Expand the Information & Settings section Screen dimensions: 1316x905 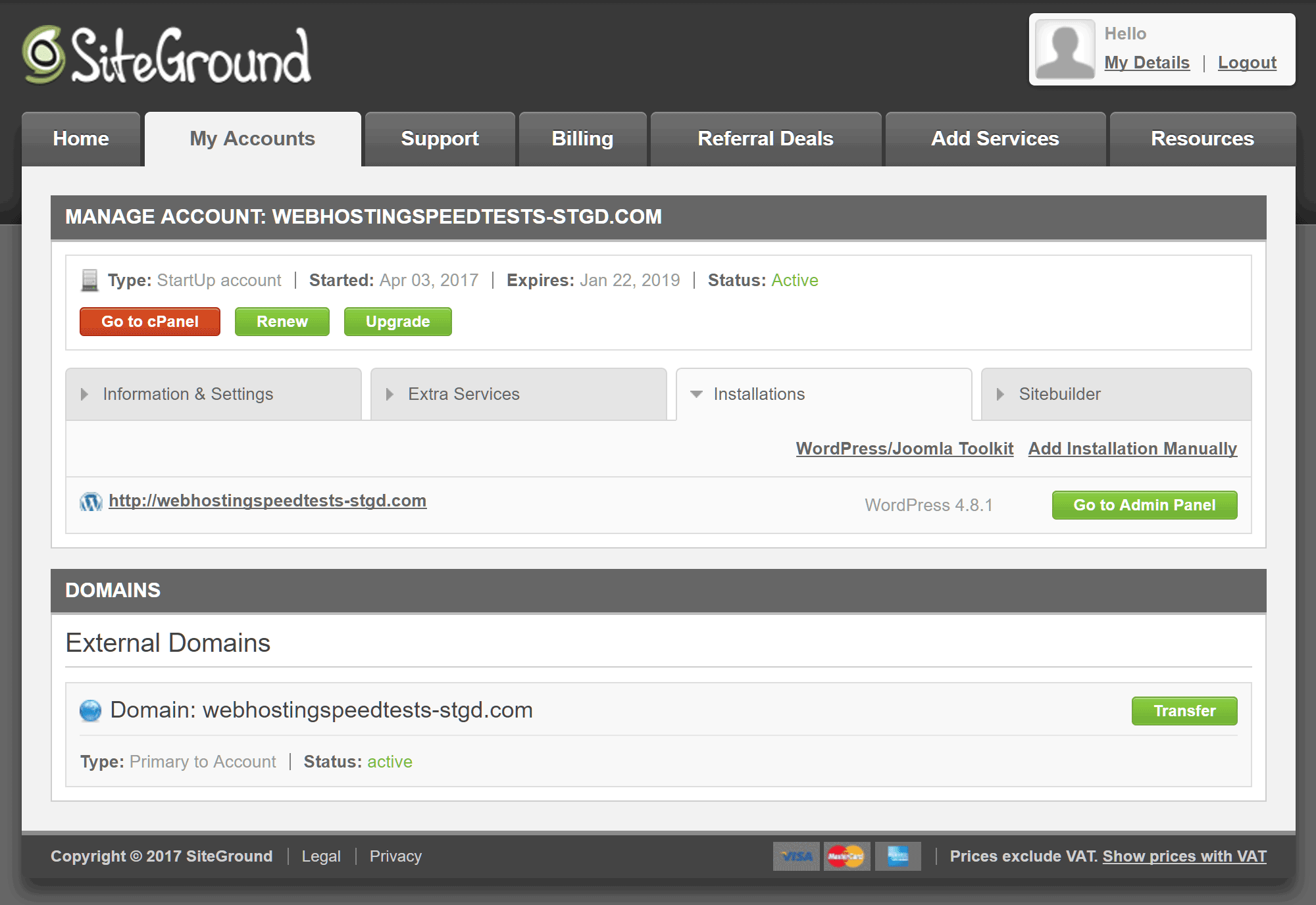pos(214,393)
